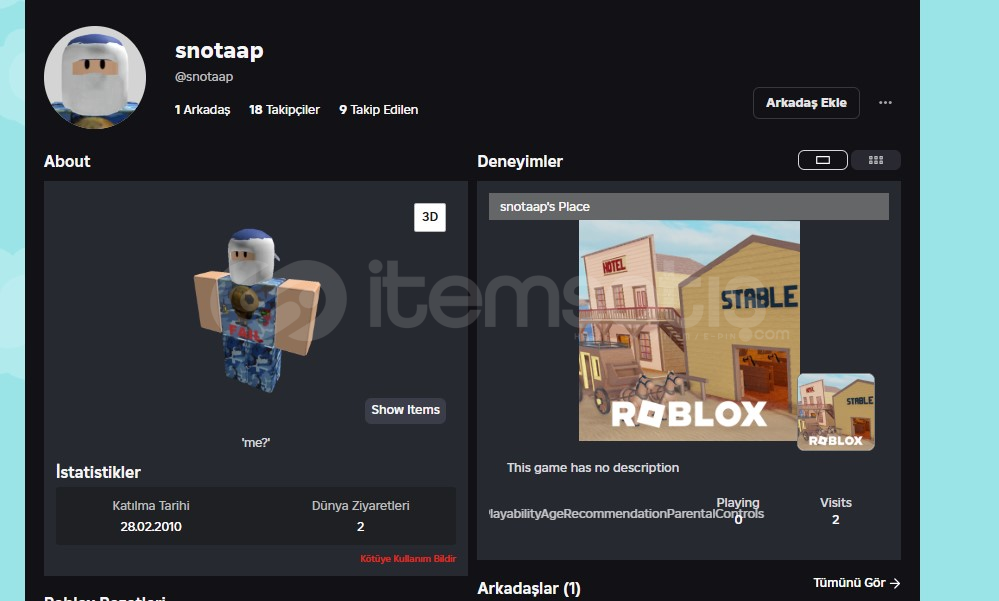Image resolution: width=999 pixels, height=601 pixels.
Task: Open the snotaap's Place game image
Action: [689, 331]
